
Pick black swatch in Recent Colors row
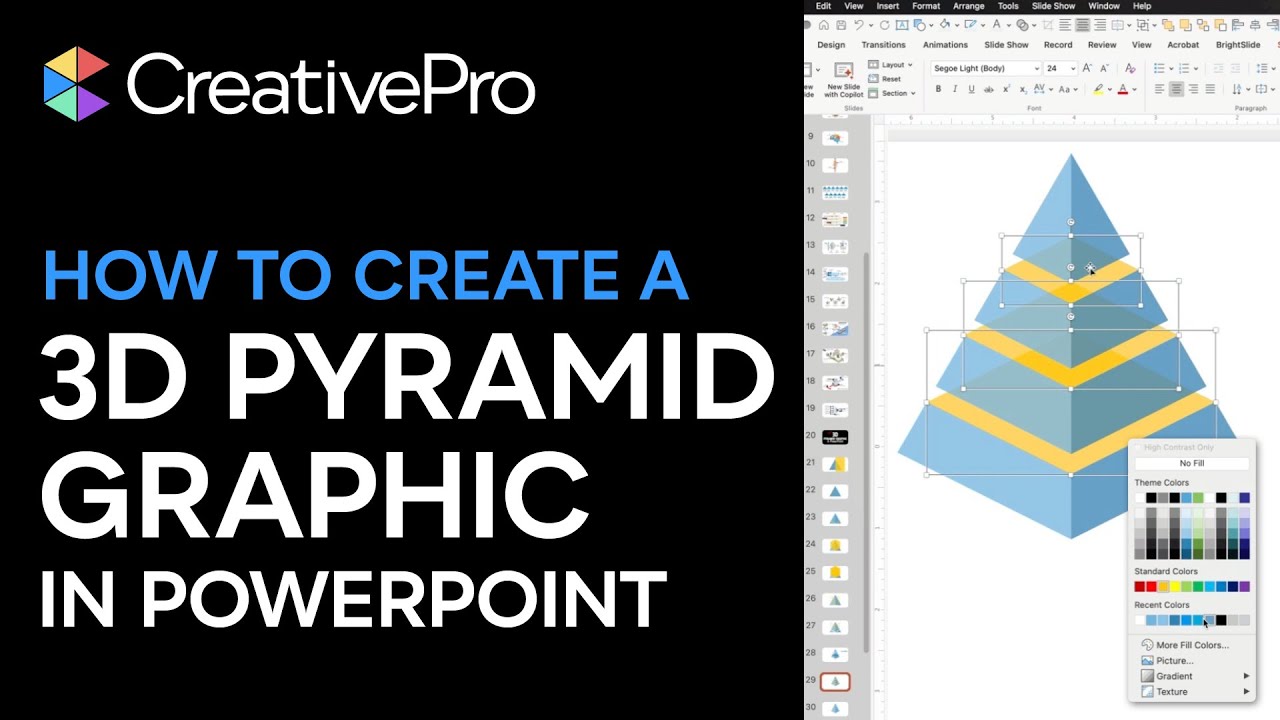coord(1221,620)
